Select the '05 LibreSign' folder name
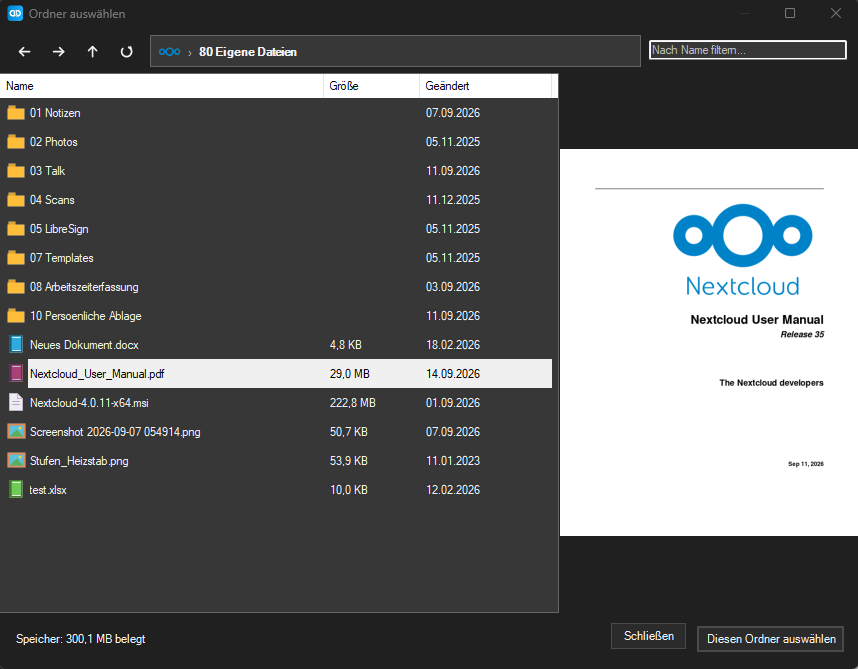Image resolution: width=858 pixels, height=669 pixels. coord(59,229)
